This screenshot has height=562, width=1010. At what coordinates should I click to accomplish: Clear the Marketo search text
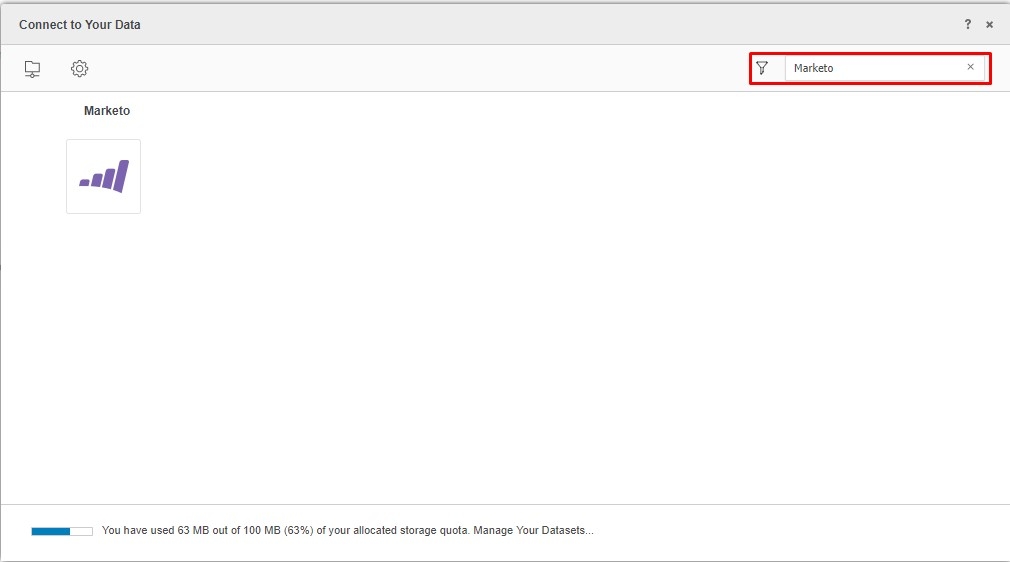(970, 67)
